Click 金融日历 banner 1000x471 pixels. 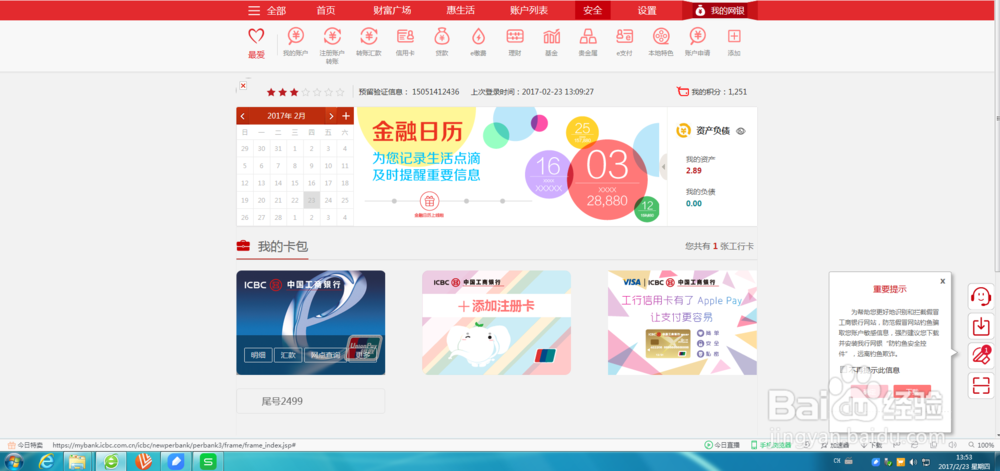click(x=511, y=166)
